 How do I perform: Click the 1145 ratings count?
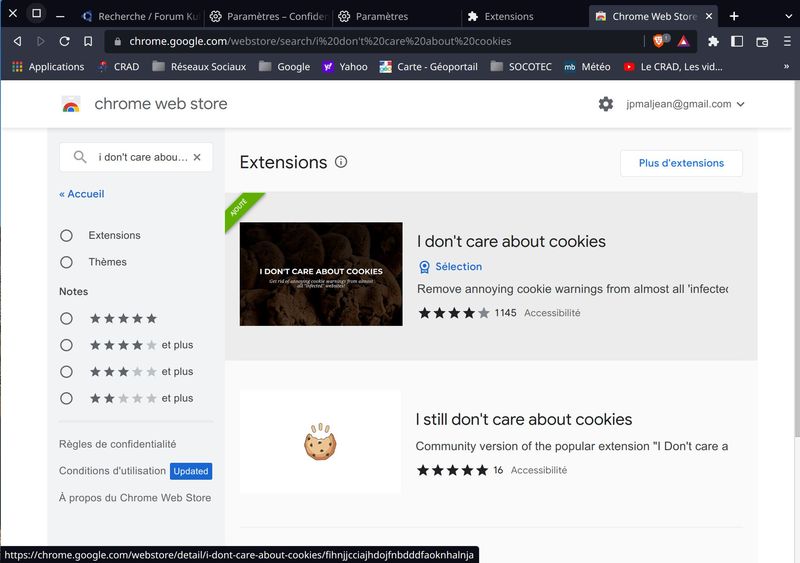click(x=505, y=313)
